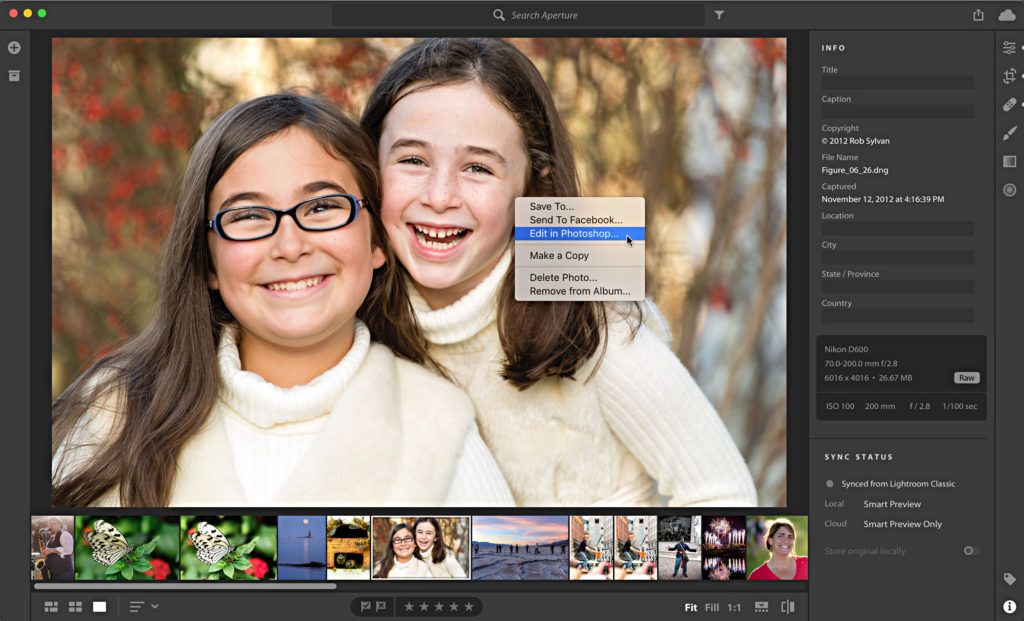Select the Healing Brush bandage tool

(1009, 105)
